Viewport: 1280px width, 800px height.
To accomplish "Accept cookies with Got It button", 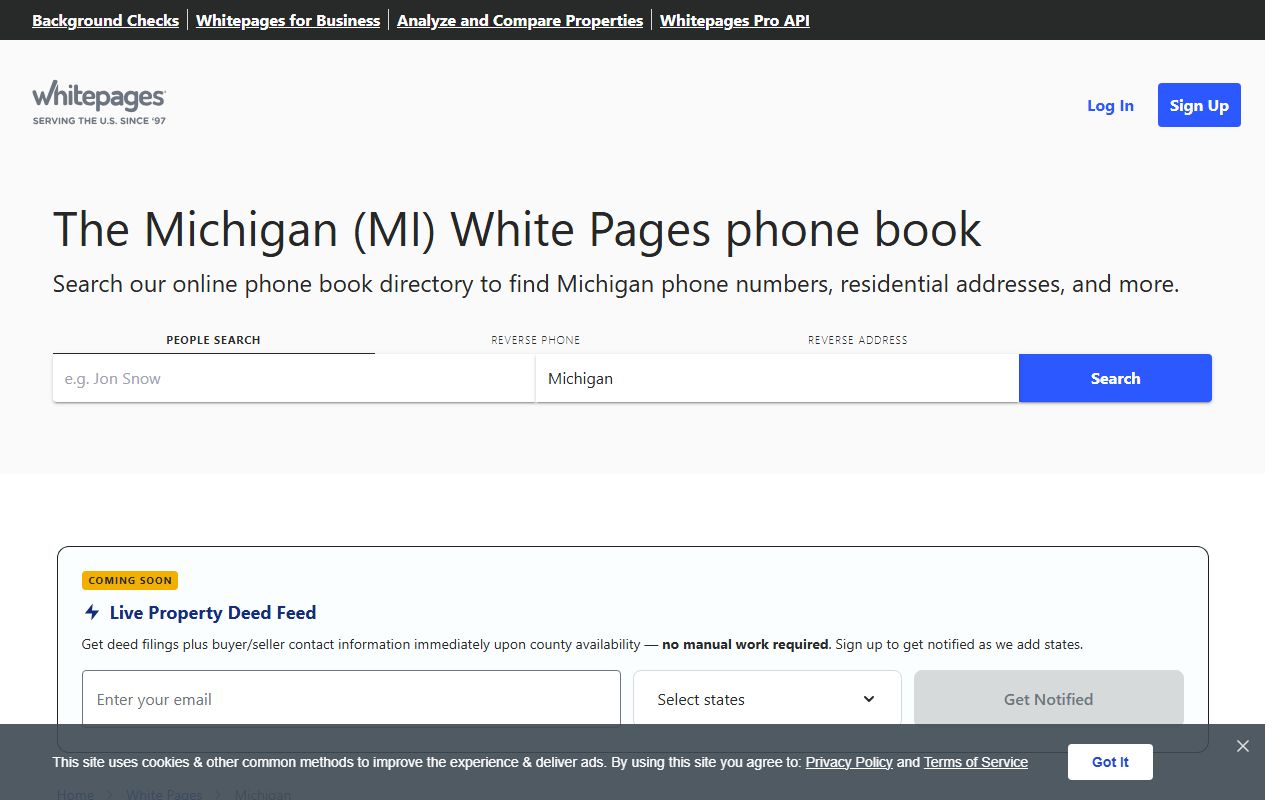I will pyautogui.click(x=1110, y=762).
